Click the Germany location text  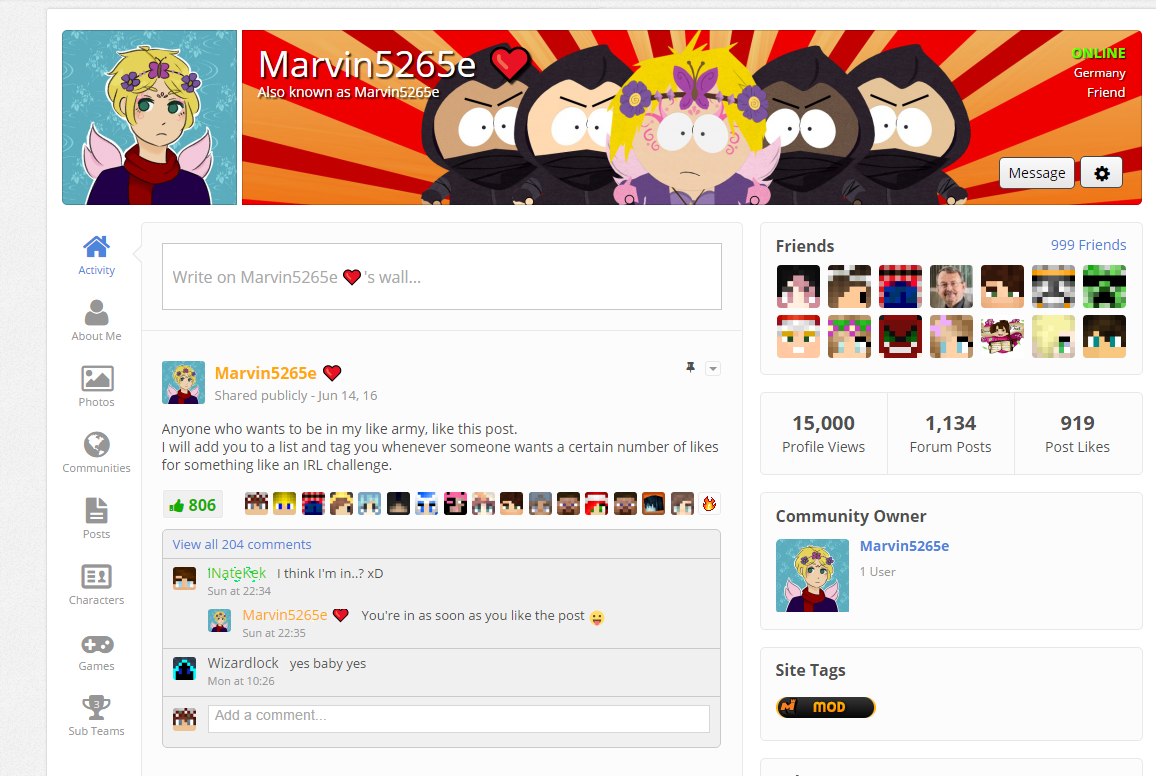pyautogui.click(x=1099, y=73)
